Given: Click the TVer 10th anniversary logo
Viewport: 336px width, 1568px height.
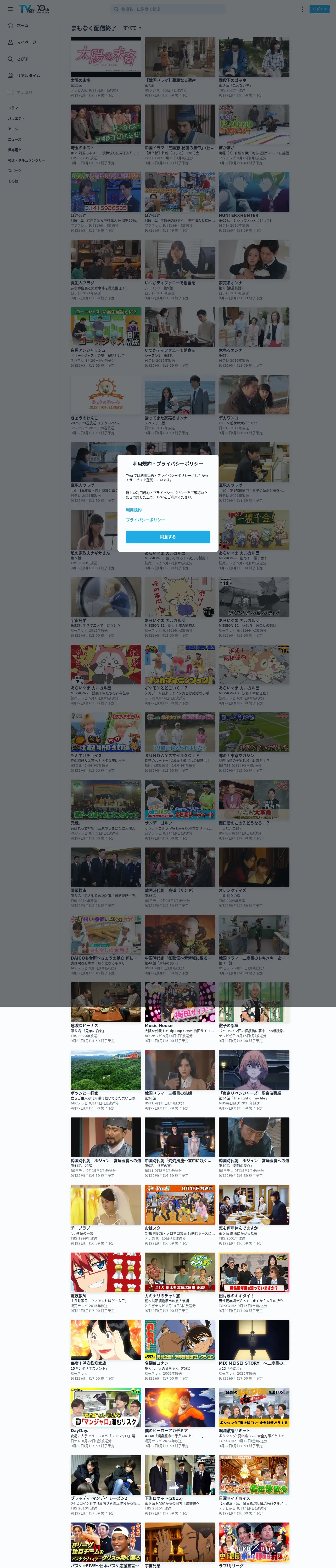Looking at the screenshot, I should coord(34,9).
